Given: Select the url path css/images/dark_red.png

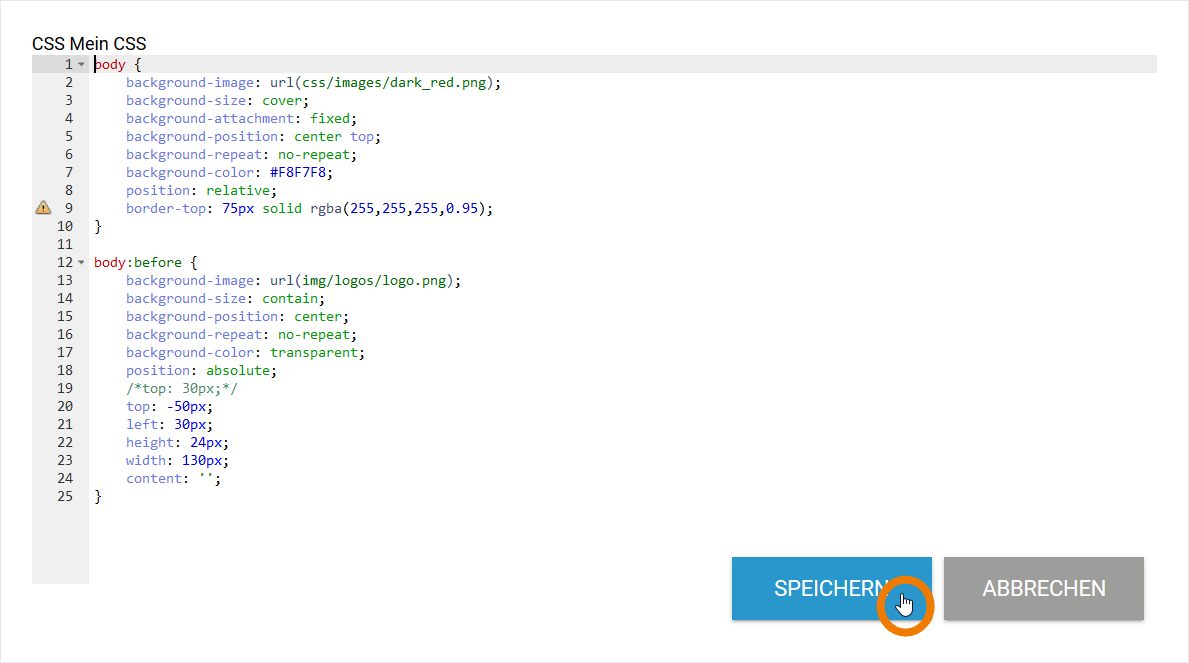Looking at the screenshot, I should pos(395,82).
